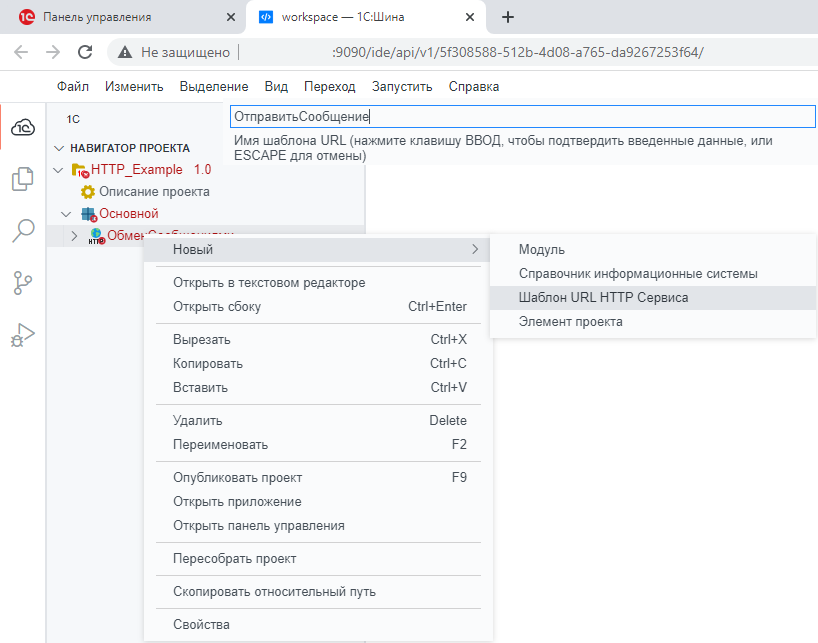
Task: Open the Run and Debug icon
Action: [22, 335]
